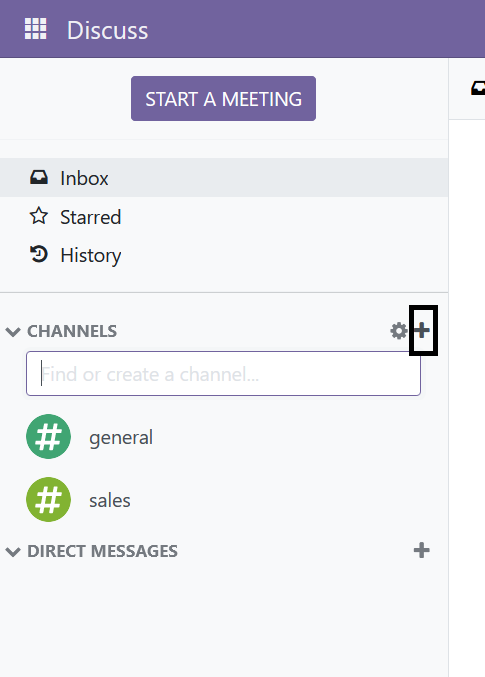Click plus icon to start direct message
Viewport: 485px width, 677px height.
[x=422, y=550]
